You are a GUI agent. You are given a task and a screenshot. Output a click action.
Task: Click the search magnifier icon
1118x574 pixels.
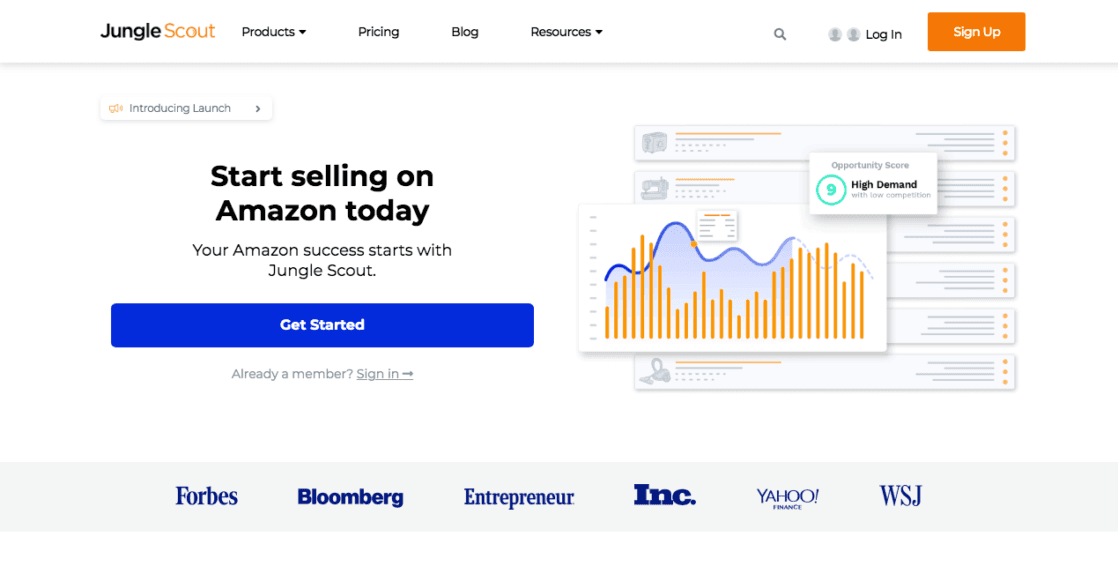pyautogui.click(x=780, y=34)
